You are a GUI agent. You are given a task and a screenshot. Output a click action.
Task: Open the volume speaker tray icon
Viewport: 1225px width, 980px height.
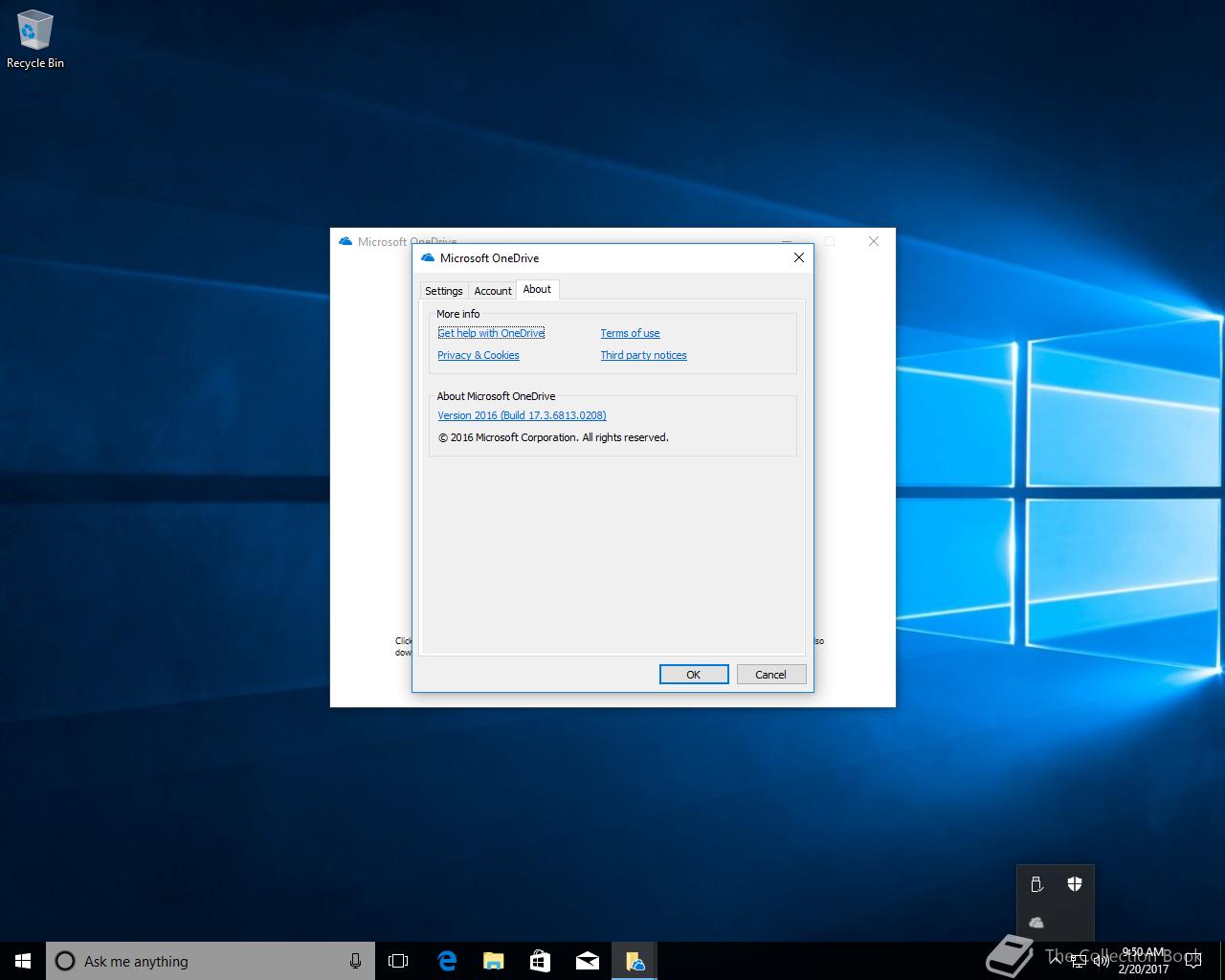coord(1102,961)
